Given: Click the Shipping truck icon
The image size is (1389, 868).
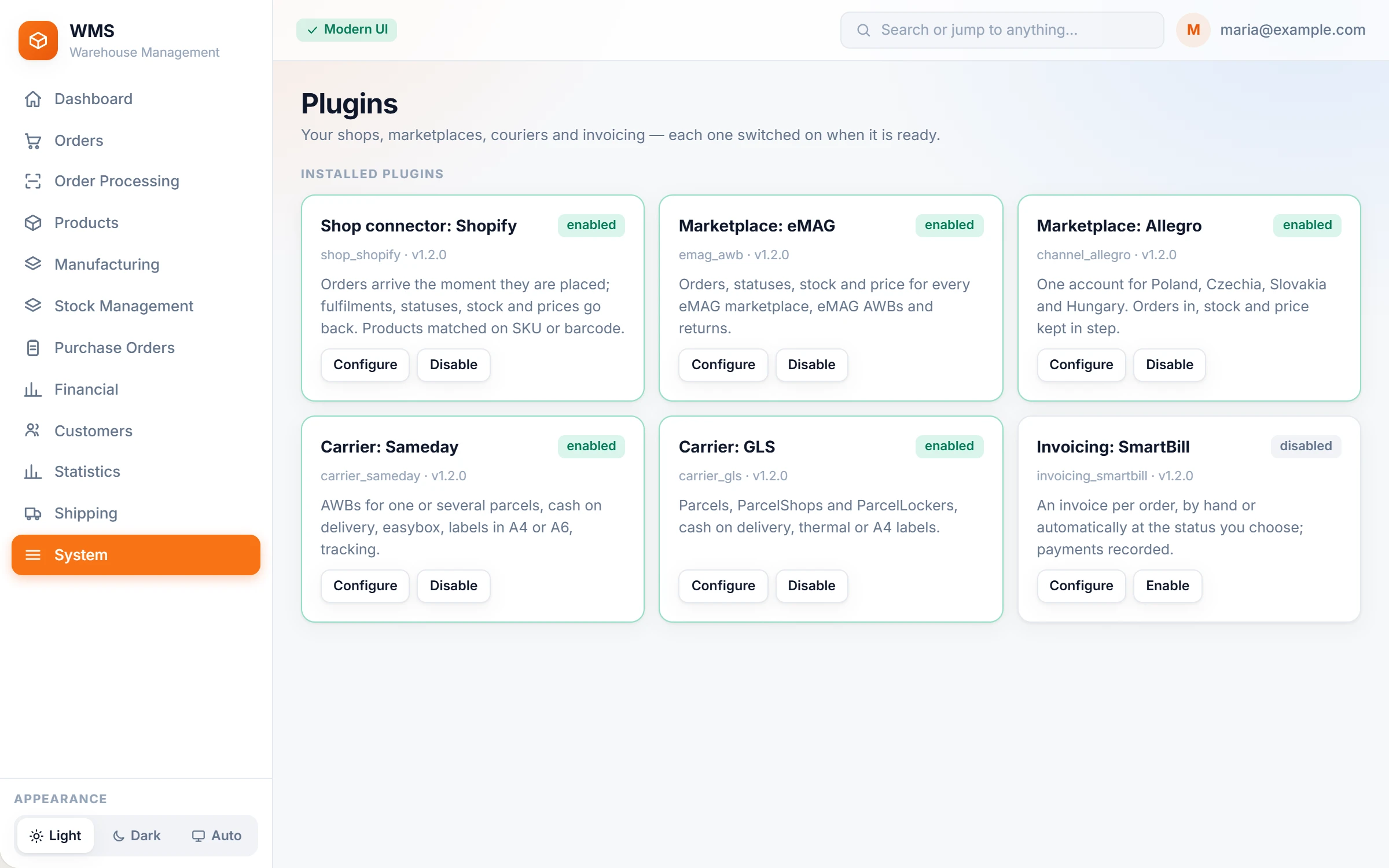Looking at the screenshot, I should (33, 513).
